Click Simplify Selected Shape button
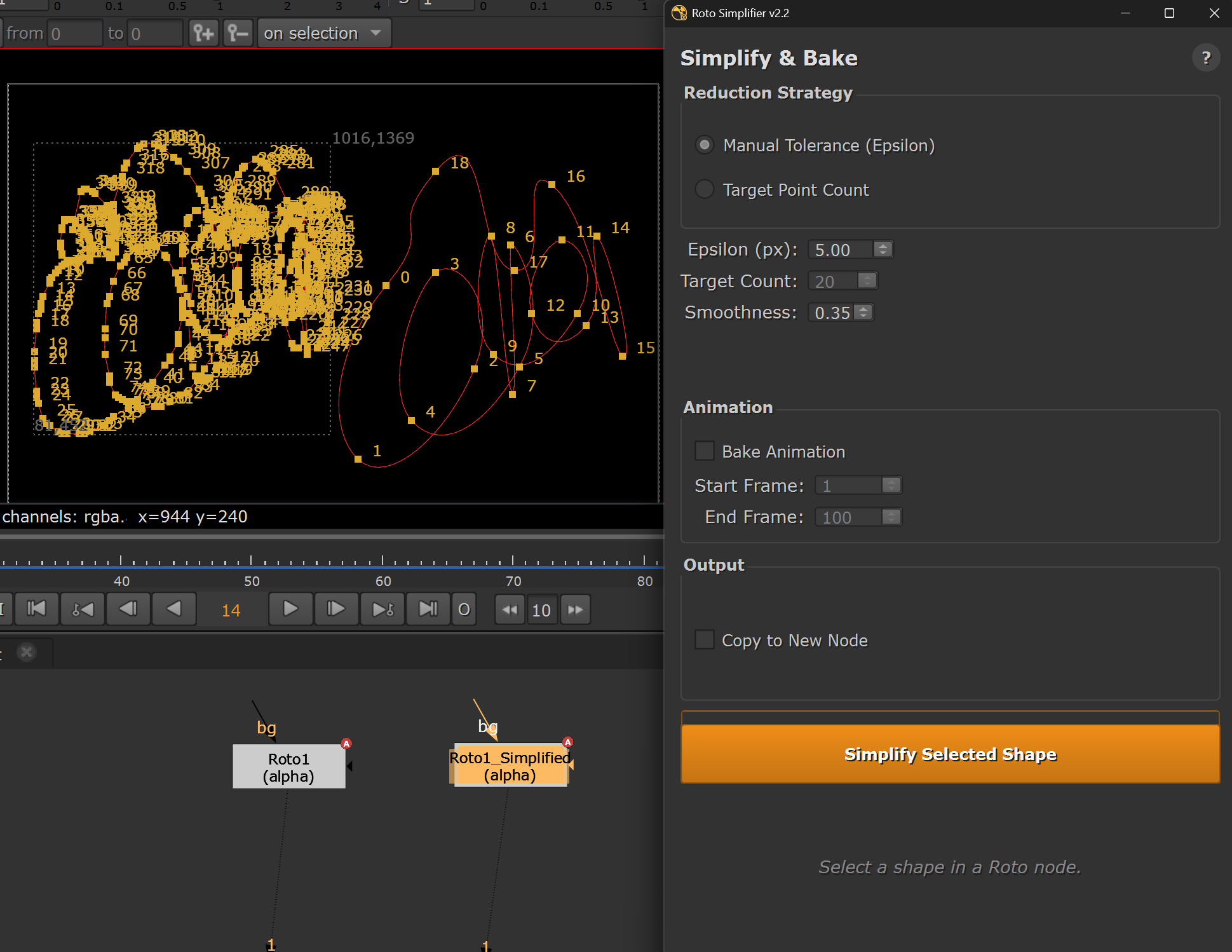 (x=950, y=754)
